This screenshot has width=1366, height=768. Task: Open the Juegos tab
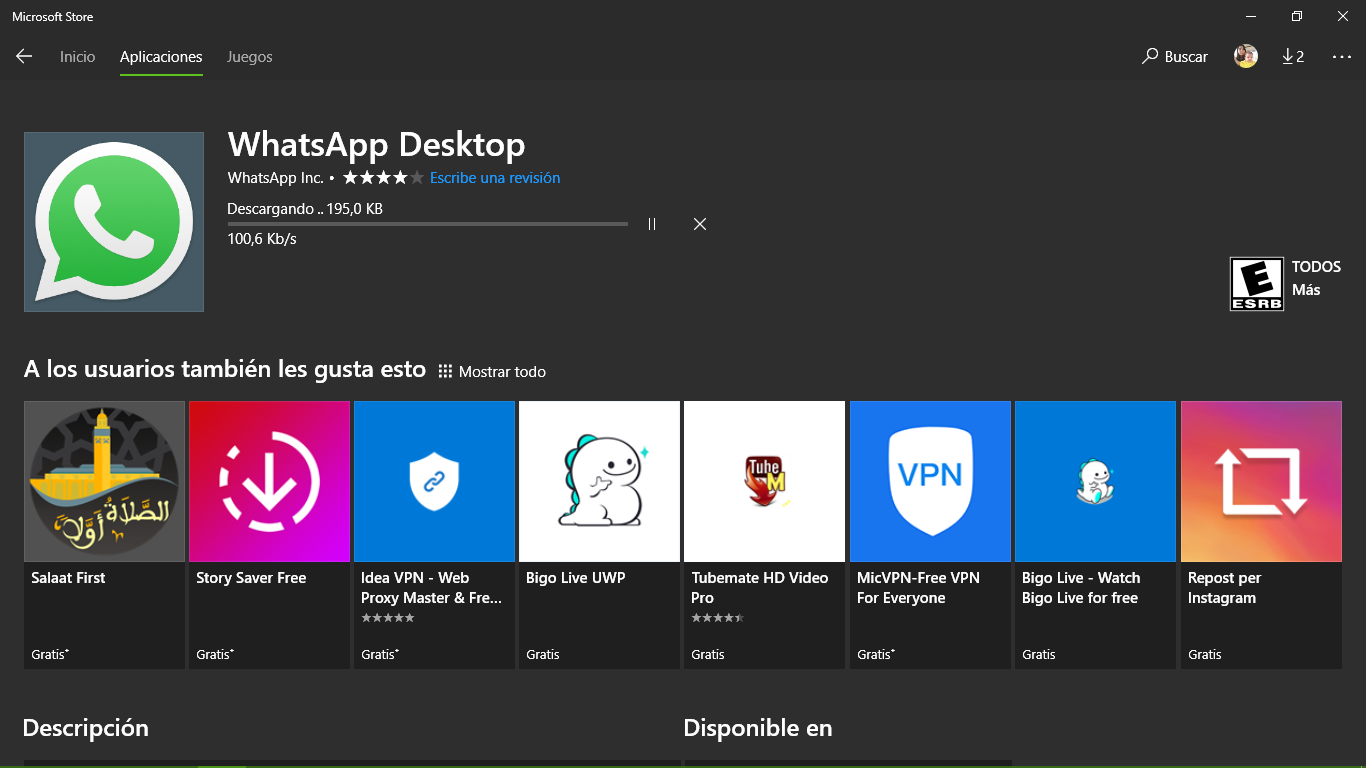point(250,57)
